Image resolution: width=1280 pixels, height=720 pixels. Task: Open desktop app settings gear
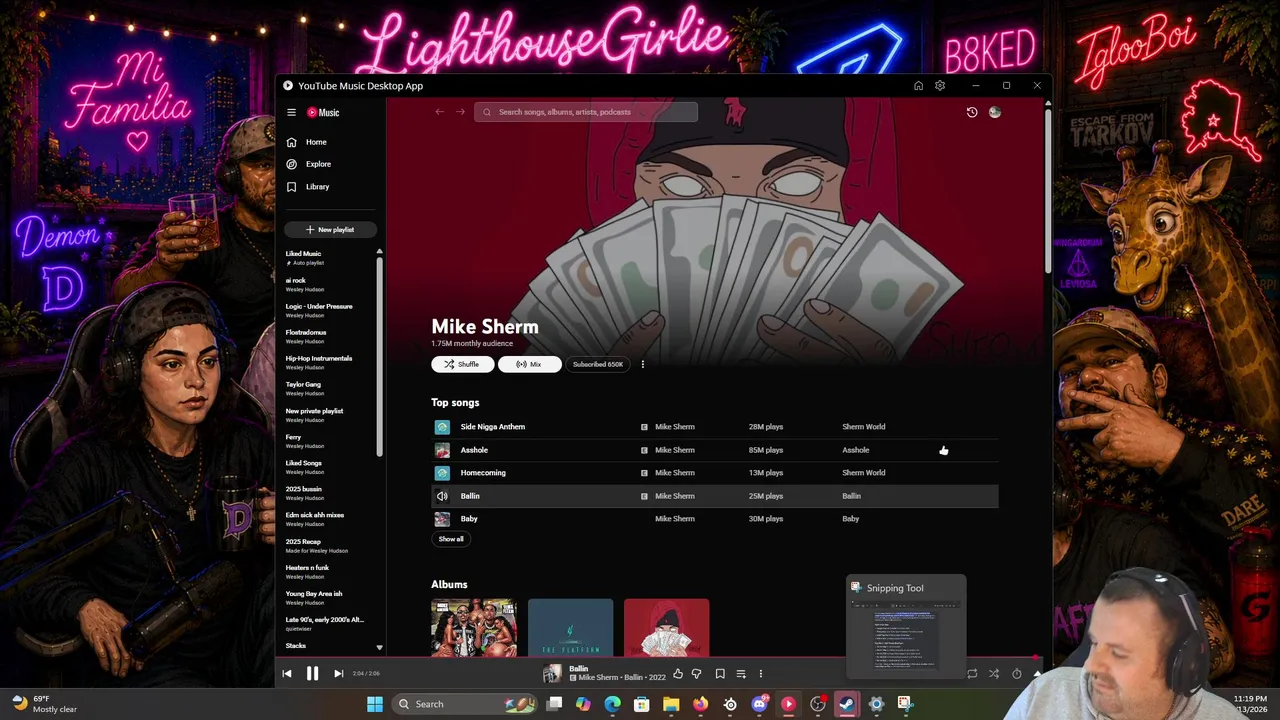coord(940,86)
